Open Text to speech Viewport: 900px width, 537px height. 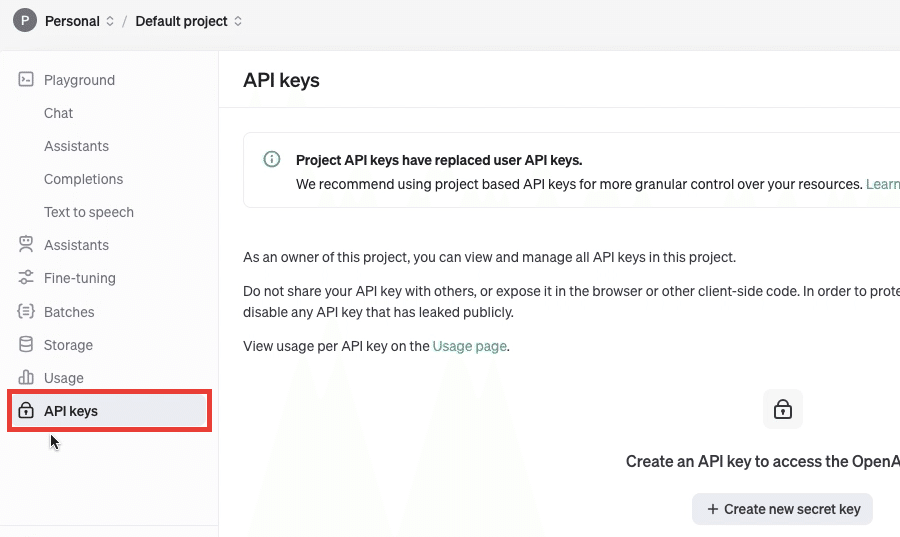tap(89, 212)
